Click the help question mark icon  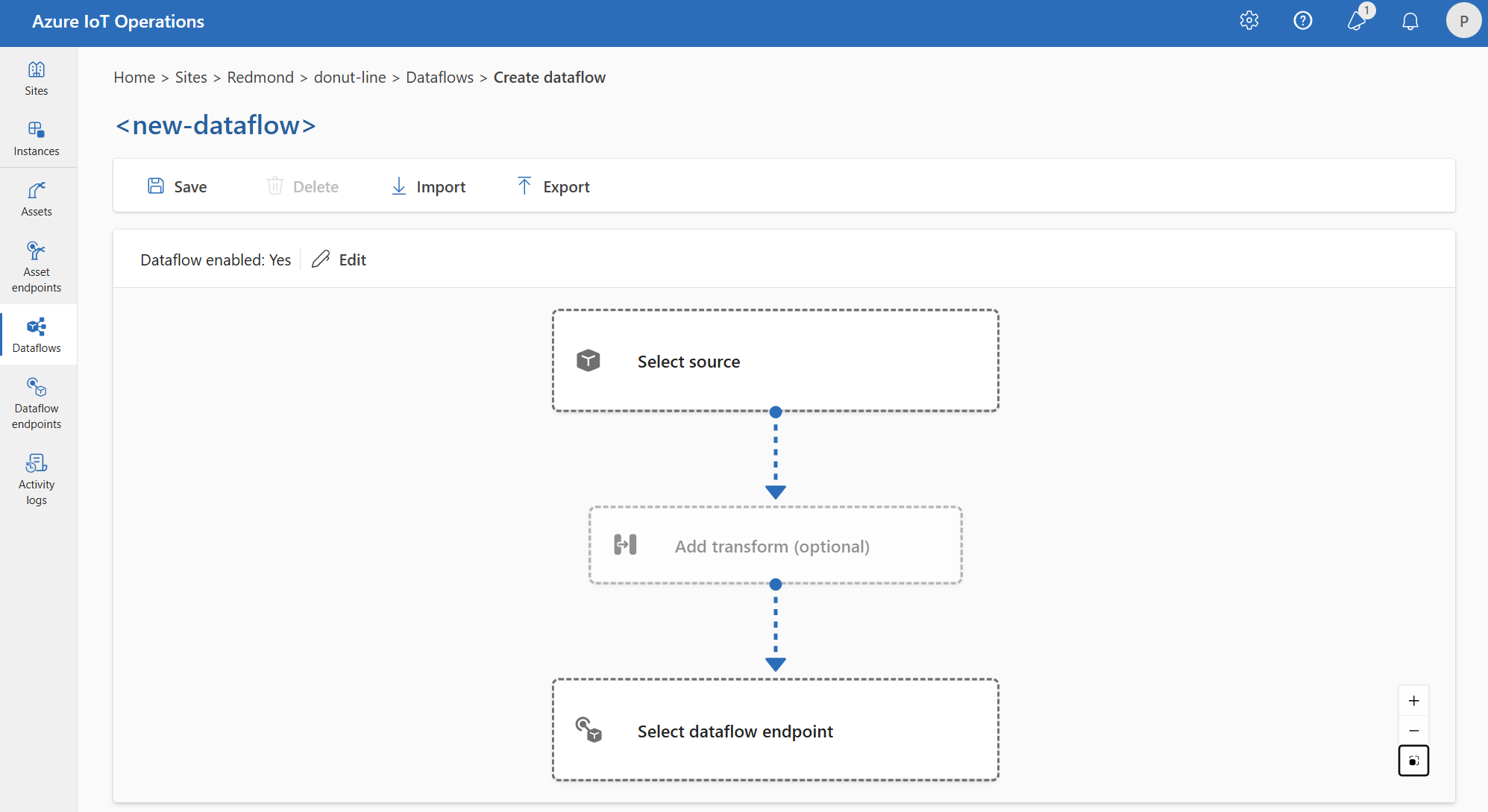click(1302, 21)
